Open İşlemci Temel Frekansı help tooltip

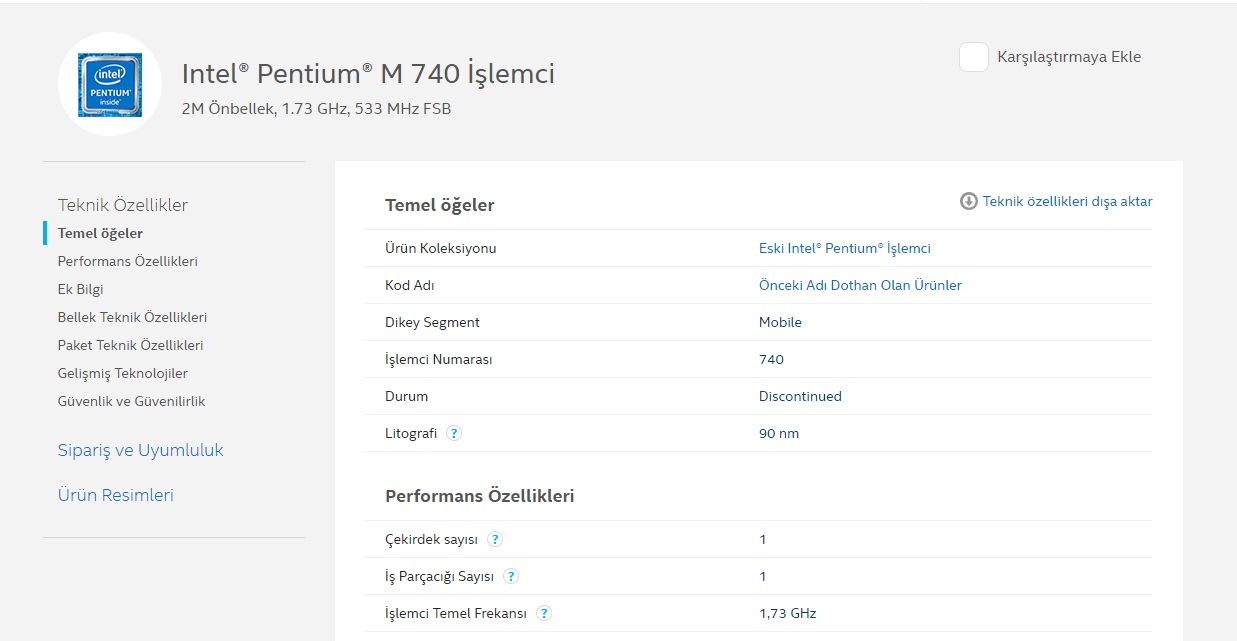coord(544,613)
